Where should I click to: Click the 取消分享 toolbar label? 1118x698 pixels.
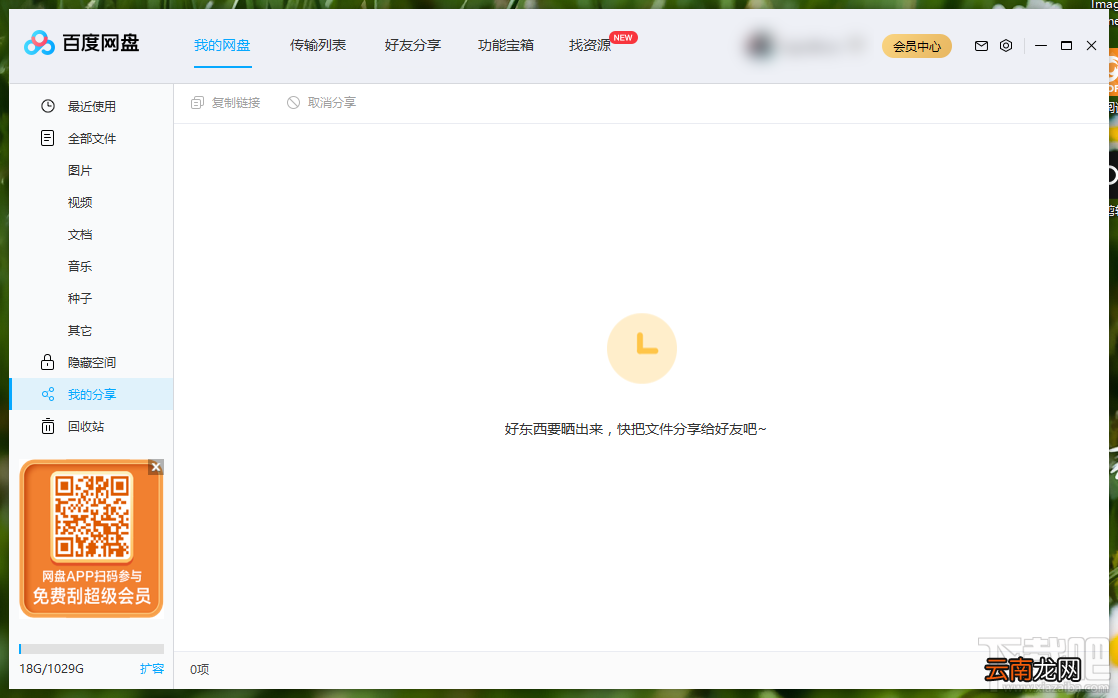[x=332, y=103]
